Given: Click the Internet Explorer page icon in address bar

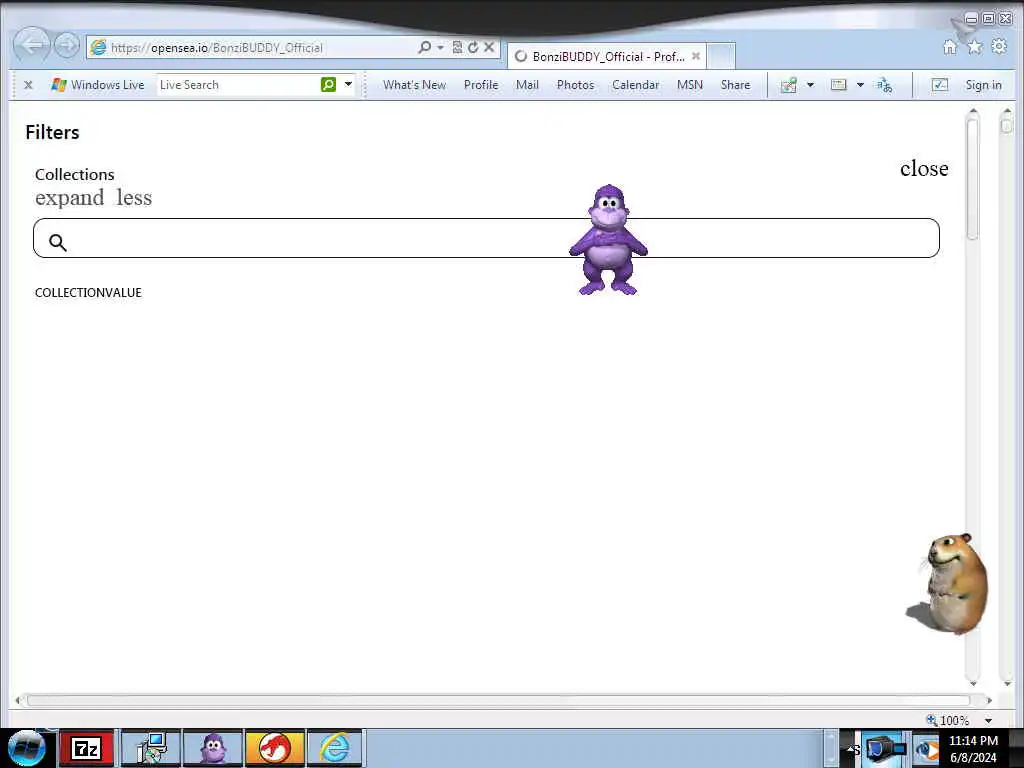Looking at the screenshot, I should [98, 47].
